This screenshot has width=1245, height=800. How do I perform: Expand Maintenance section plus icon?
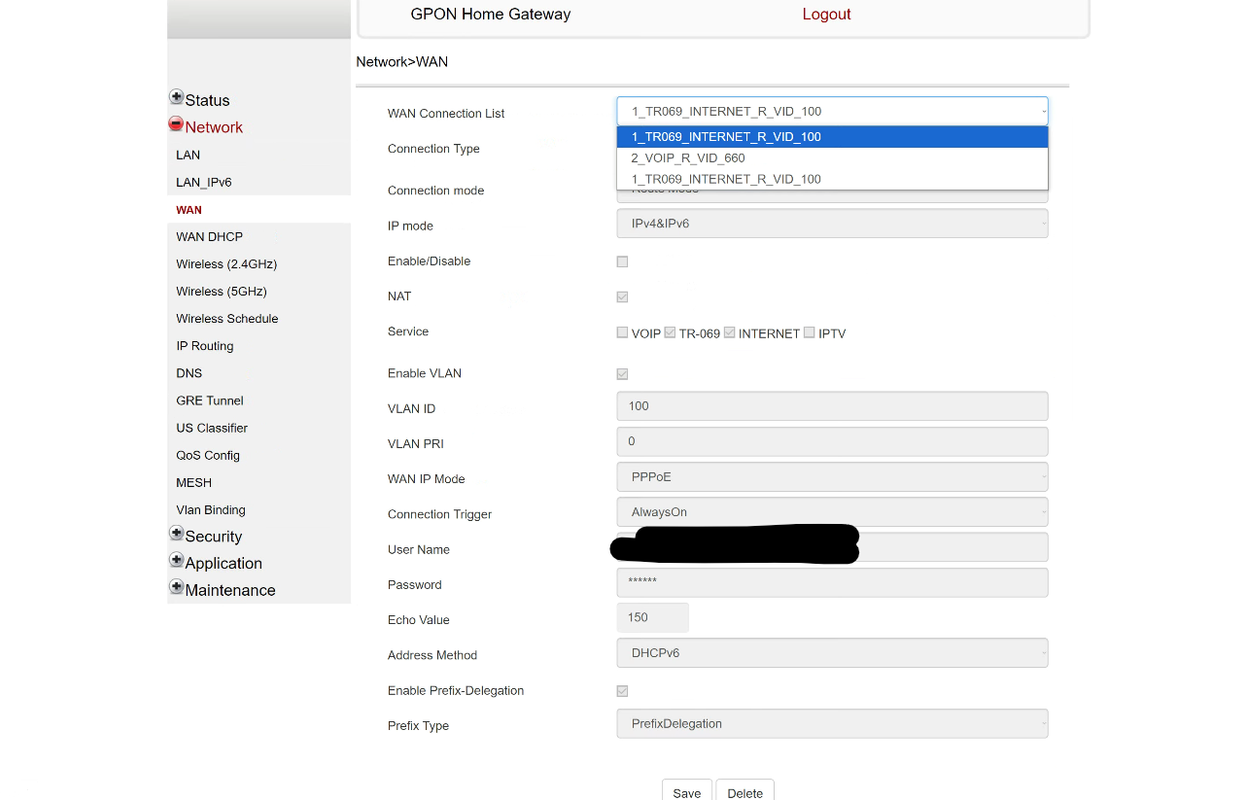point(176,588)
